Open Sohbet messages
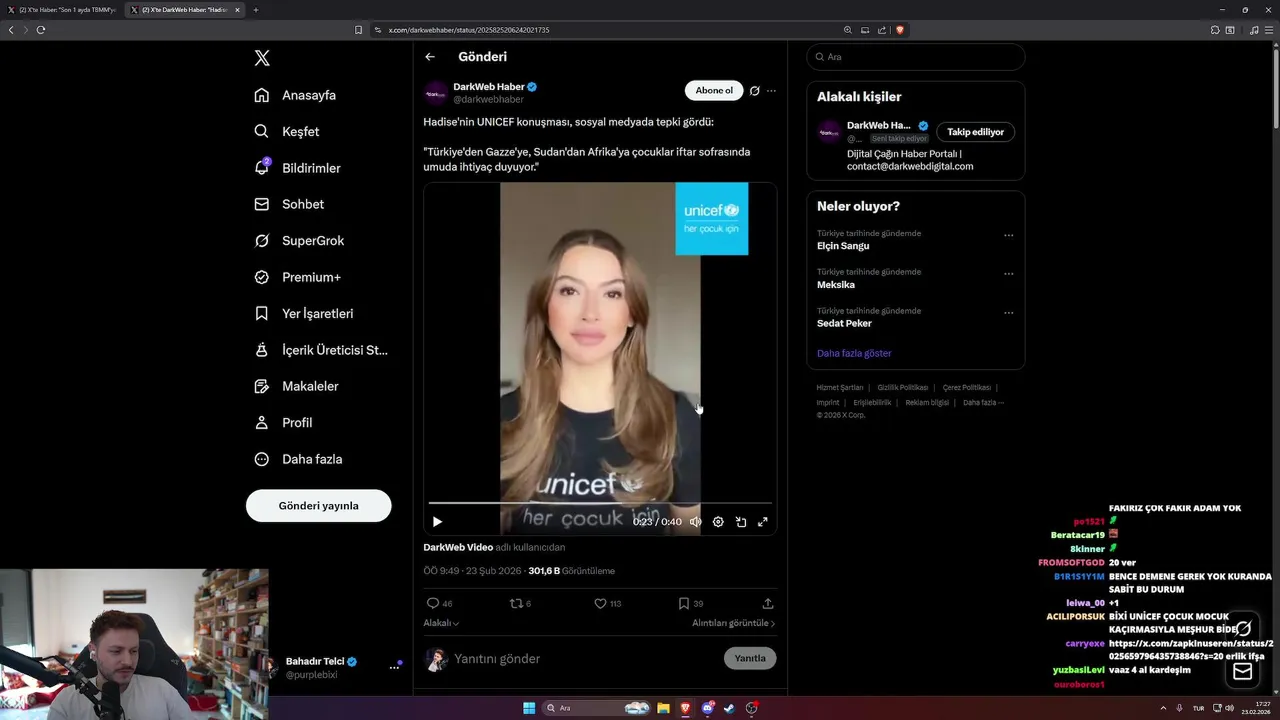 click(x=289, y=204)
